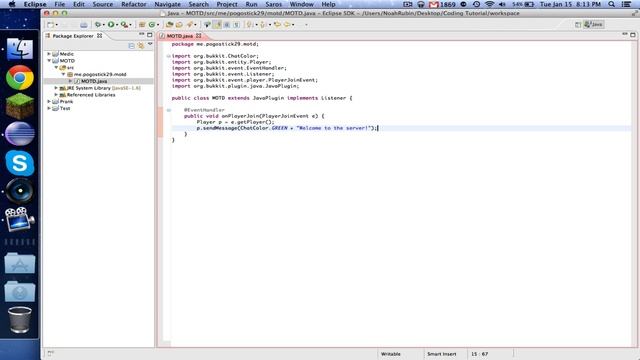Screen dimensions: 640x360
Task: Select the MOTD.java editor tab
Action: (x=180, y=36)
